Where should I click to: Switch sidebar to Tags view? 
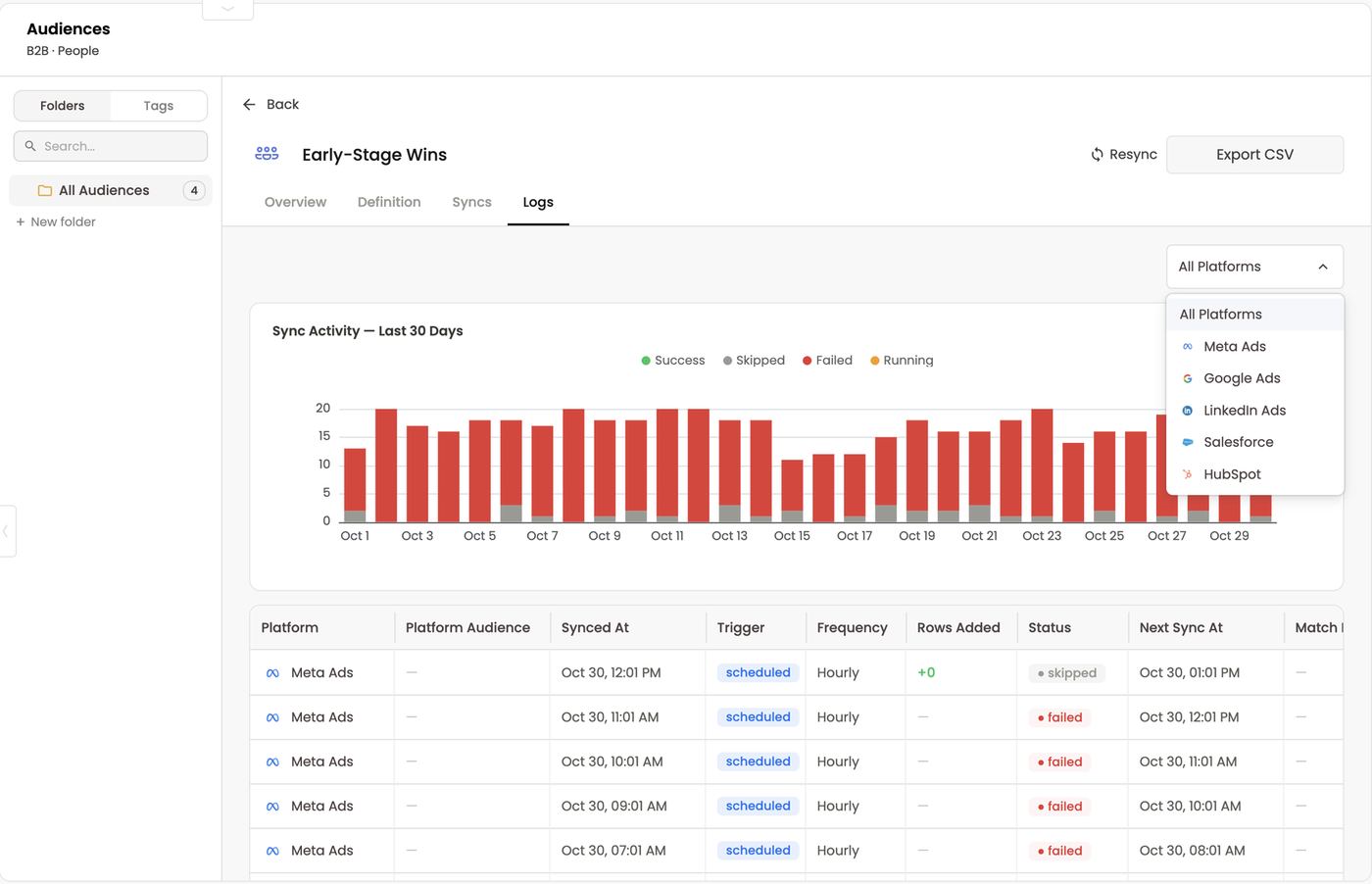point(158,106)
